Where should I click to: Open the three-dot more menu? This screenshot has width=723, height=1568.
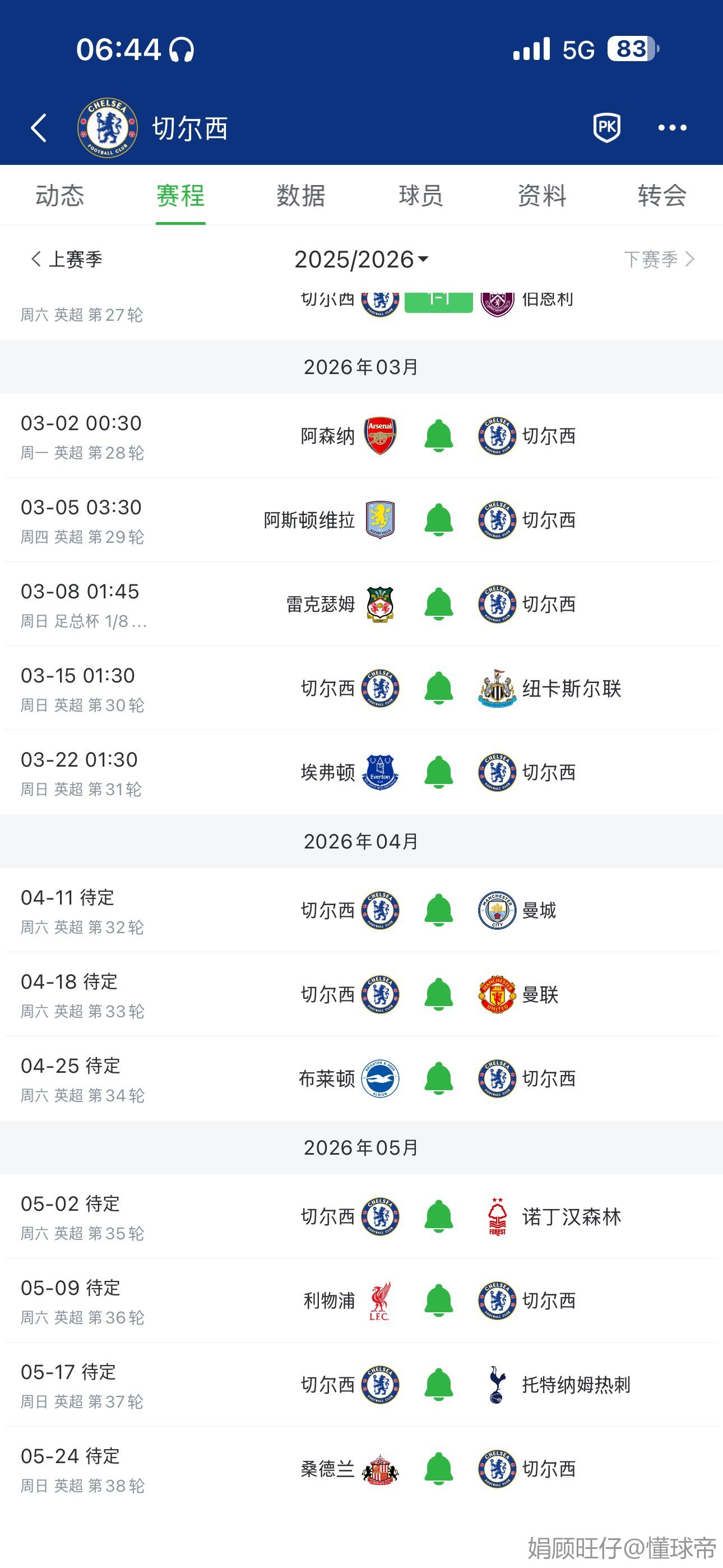point(672,128)
